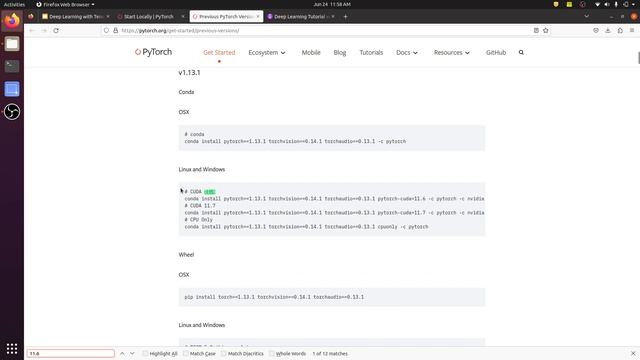
Task: Click the find-in-page search field
Action: (71, 353)
